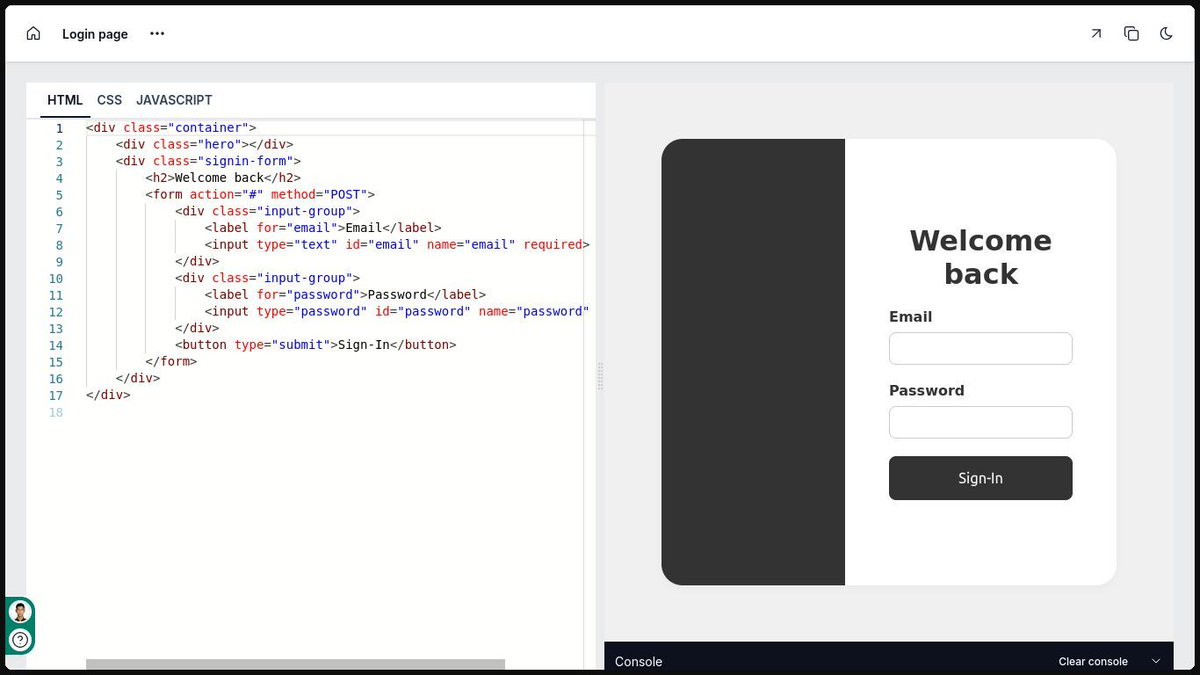The image size is (1200, 675).
Task: Switch to the CSS tab
Action: coord(109,100)
